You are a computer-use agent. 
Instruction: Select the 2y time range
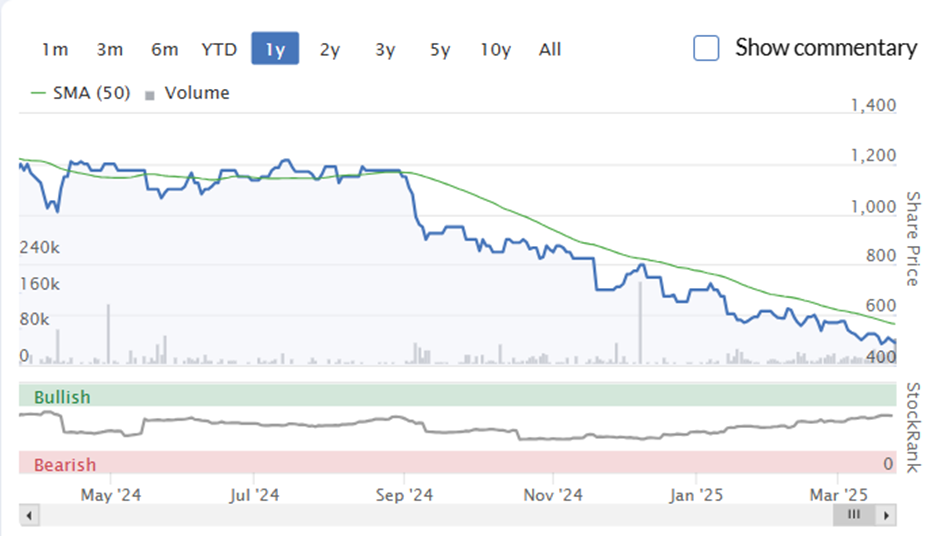[330, 49]
